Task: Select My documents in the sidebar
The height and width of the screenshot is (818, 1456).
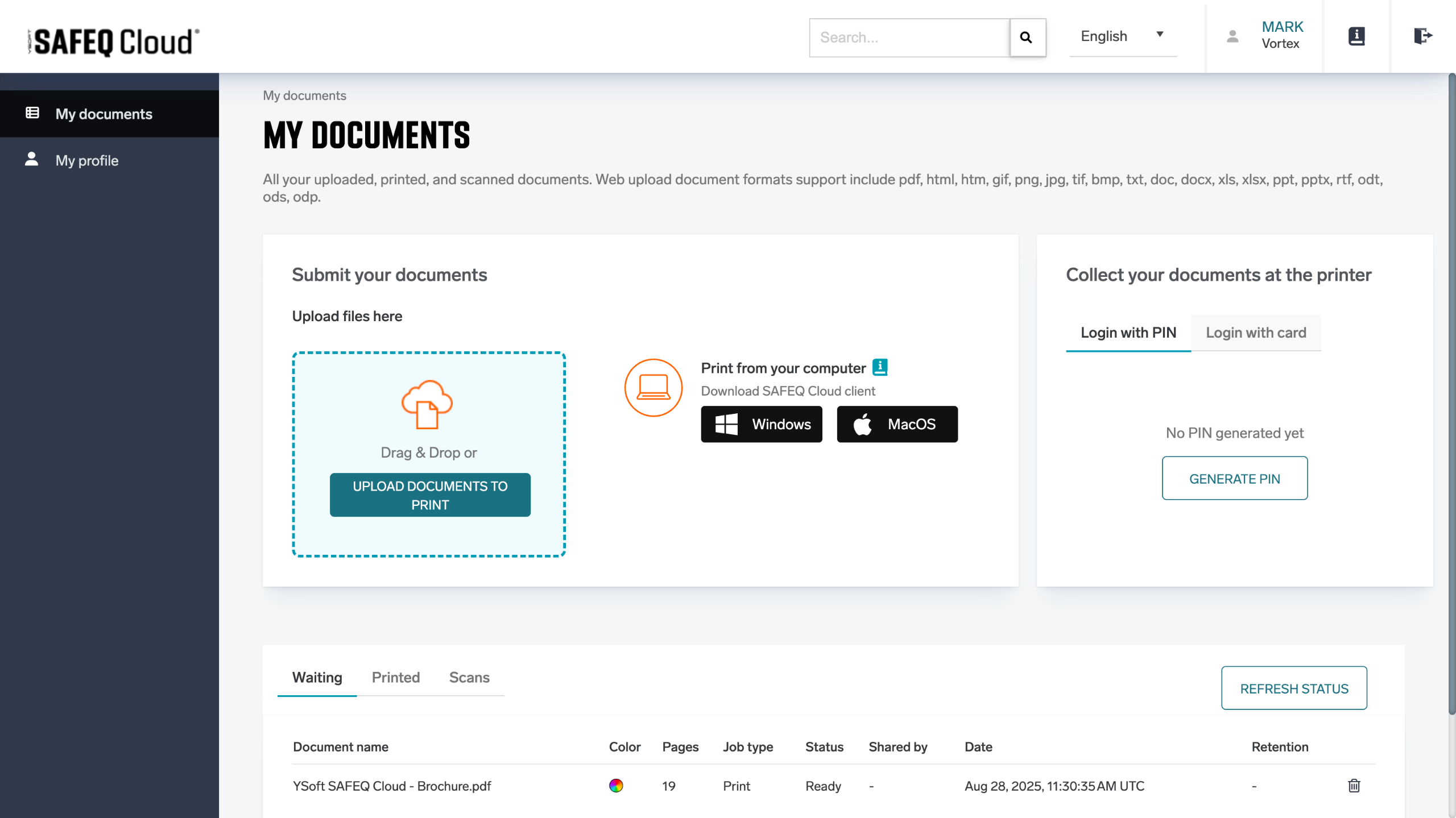Action: pos(104,114)
